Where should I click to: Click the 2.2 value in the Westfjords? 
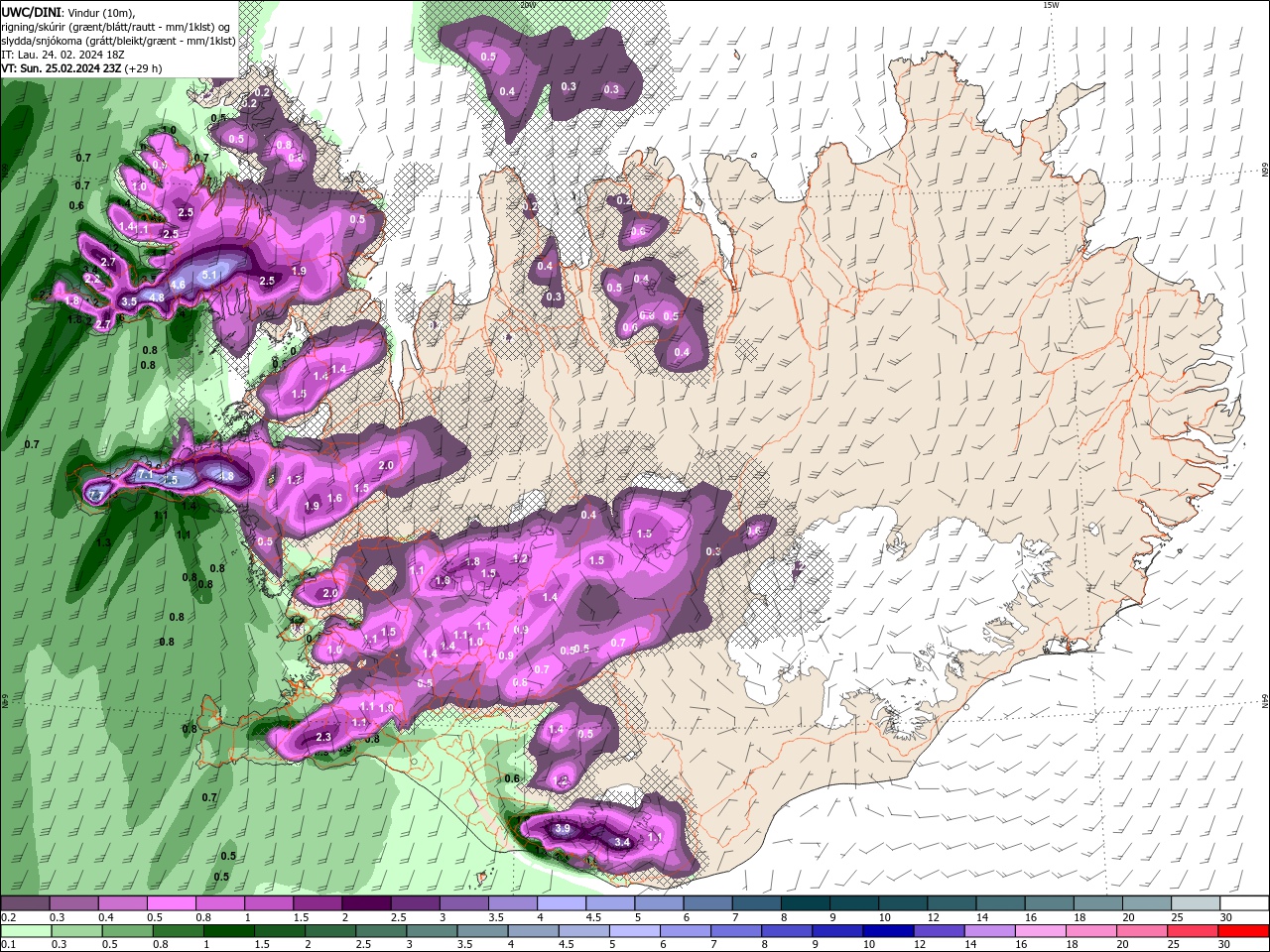point(92,280)
